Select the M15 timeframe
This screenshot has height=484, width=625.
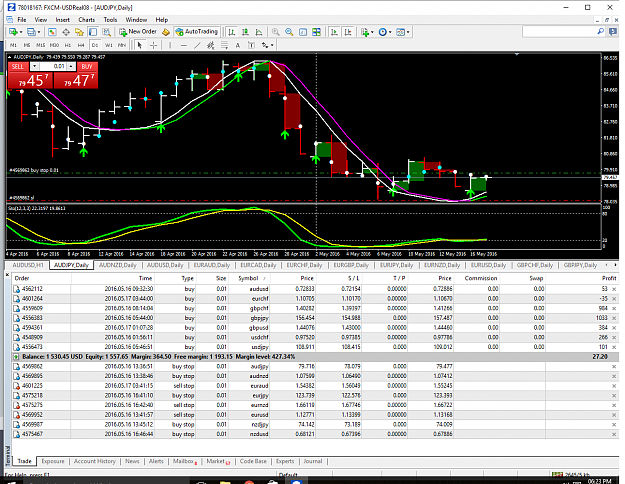pos(40,45)
